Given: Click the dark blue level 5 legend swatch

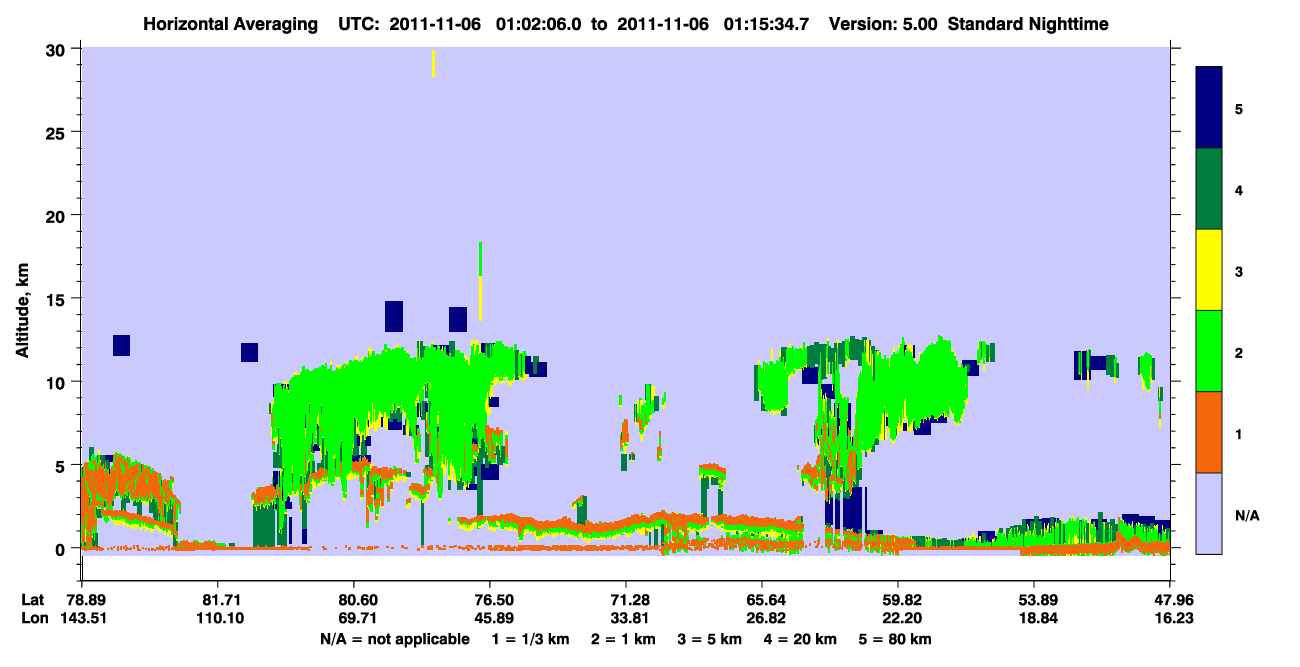Looking at the screenshot, I should point(1209,108).
